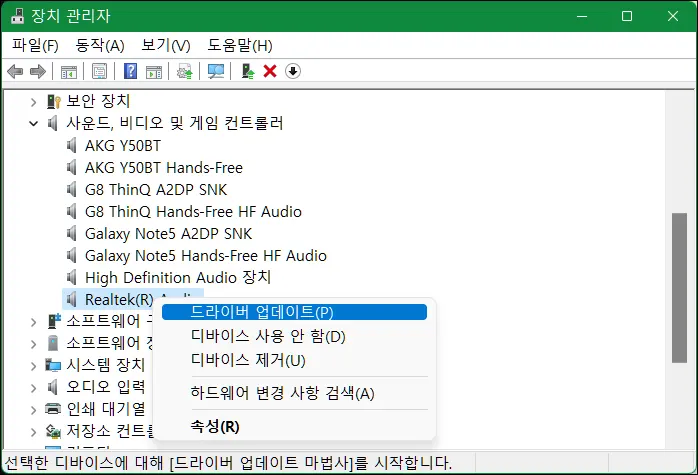
Task: Click the status bar wizard message
Action: 228,463
